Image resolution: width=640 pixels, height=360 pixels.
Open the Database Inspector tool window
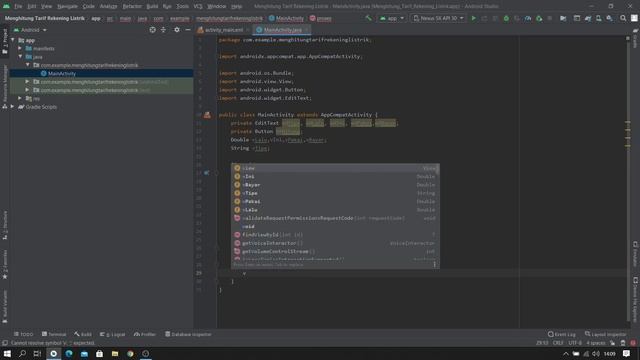point(188,334)
